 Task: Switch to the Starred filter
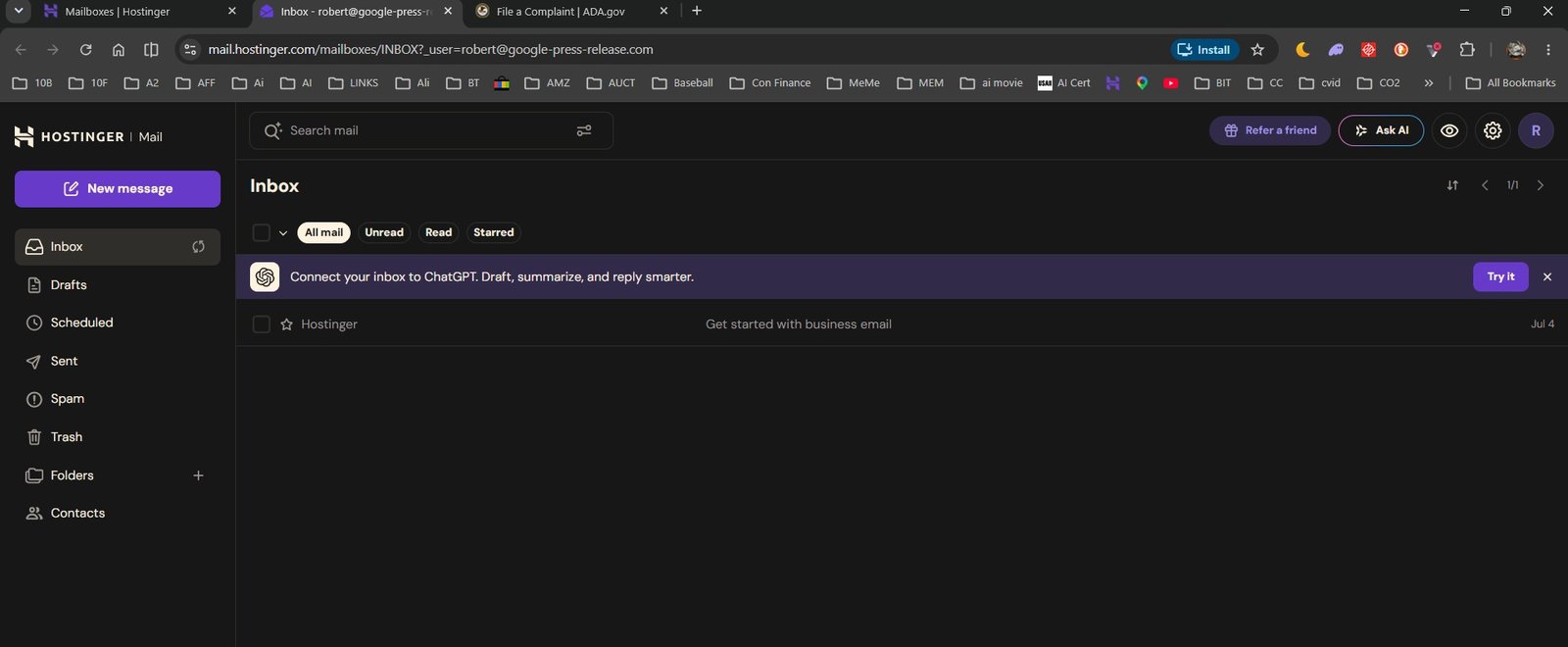coord(494,232)
